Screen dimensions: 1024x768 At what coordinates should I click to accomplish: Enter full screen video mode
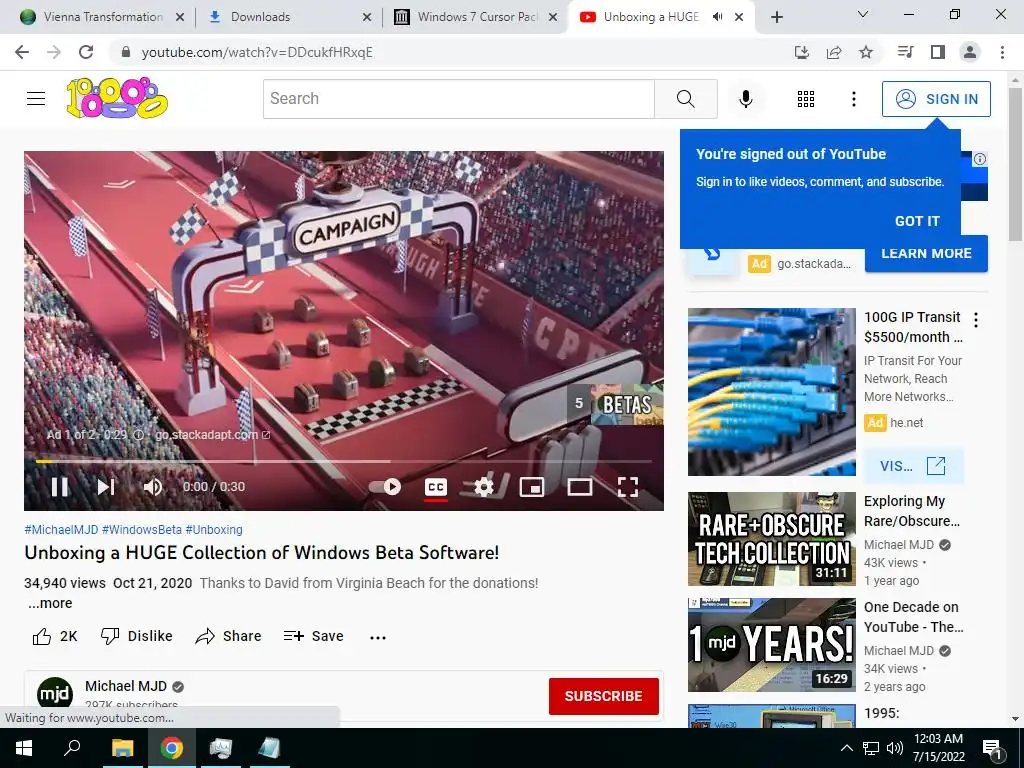point(628,487)
